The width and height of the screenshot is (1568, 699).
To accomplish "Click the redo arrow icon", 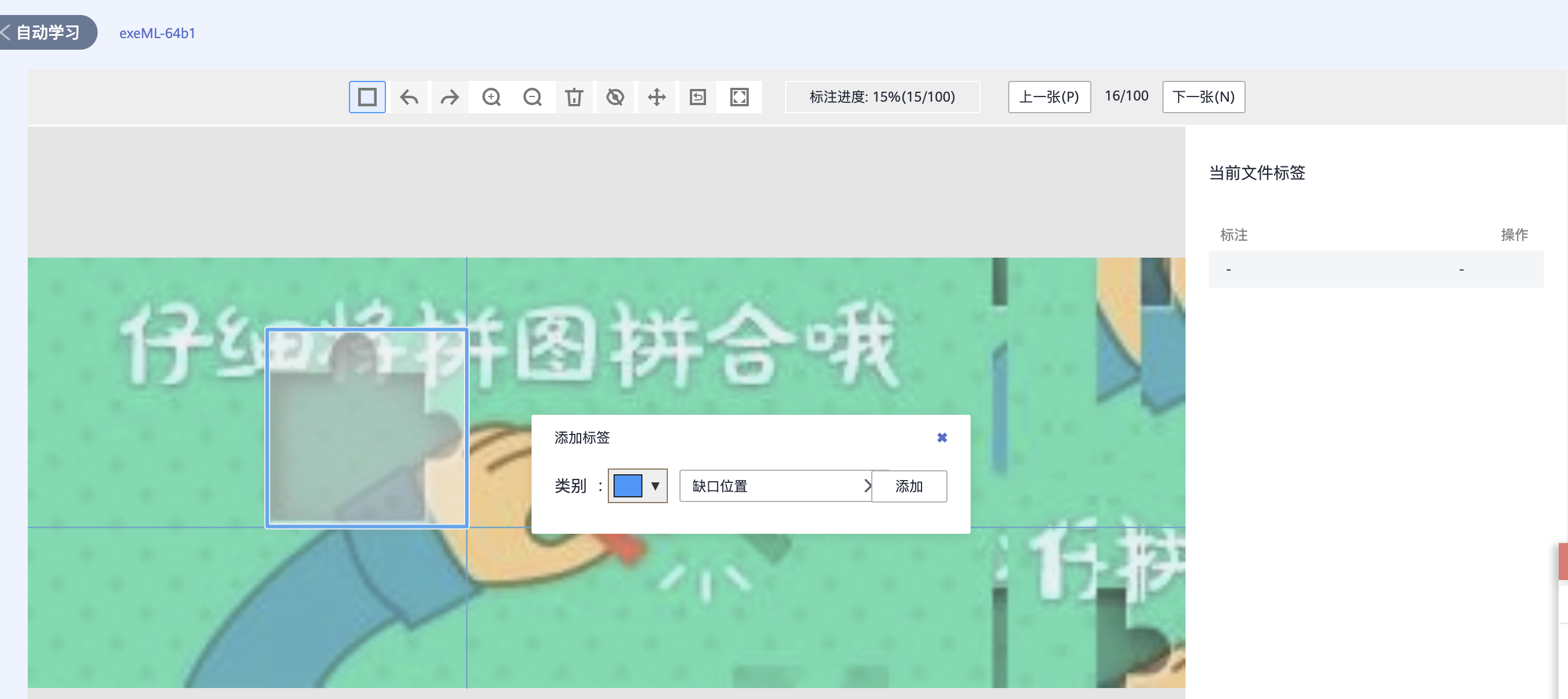I will click(x=450, y=97).
